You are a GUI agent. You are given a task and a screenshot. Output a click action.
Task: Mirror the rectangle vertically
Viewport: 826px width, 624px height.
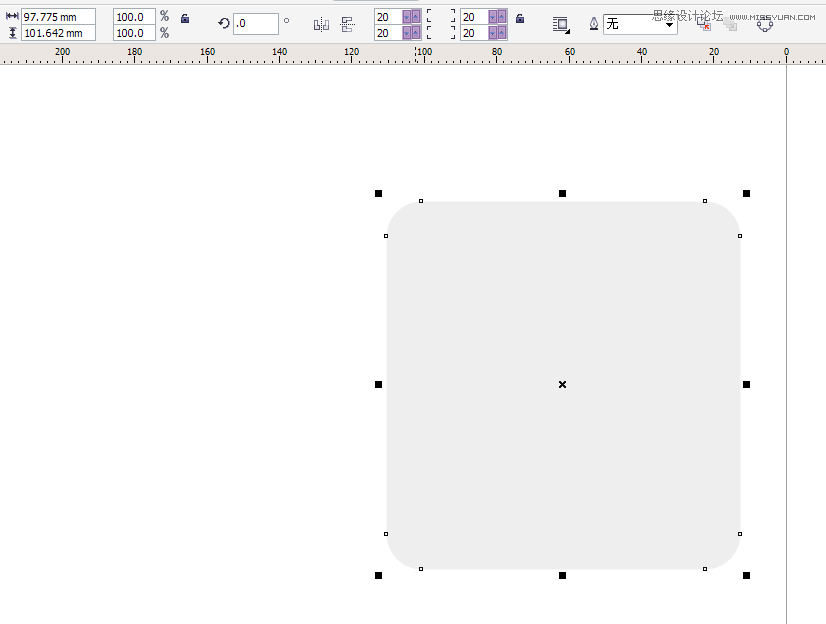tap(347, 23)
